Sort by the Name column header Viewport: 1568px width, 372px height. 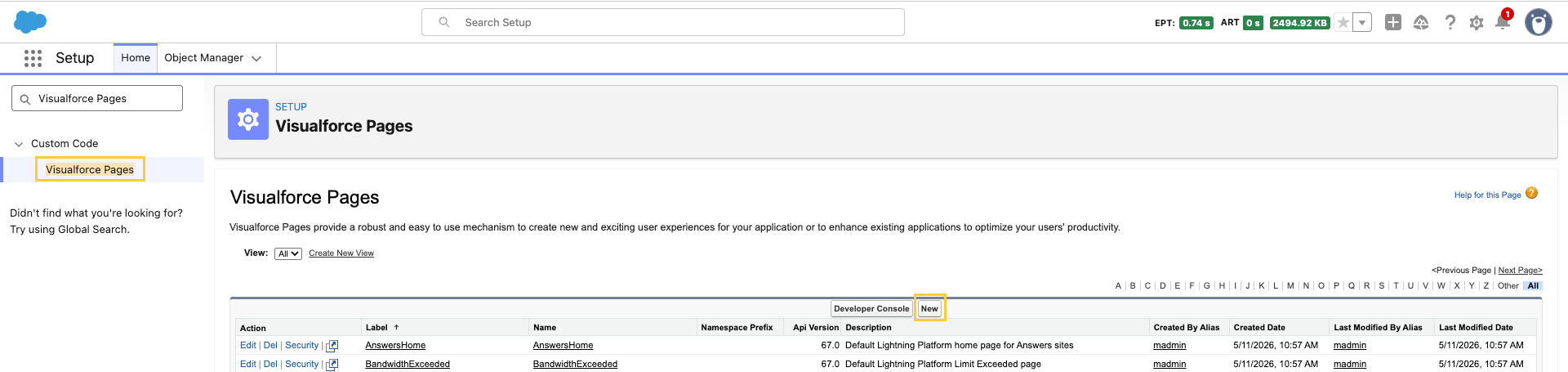(545, 327)
